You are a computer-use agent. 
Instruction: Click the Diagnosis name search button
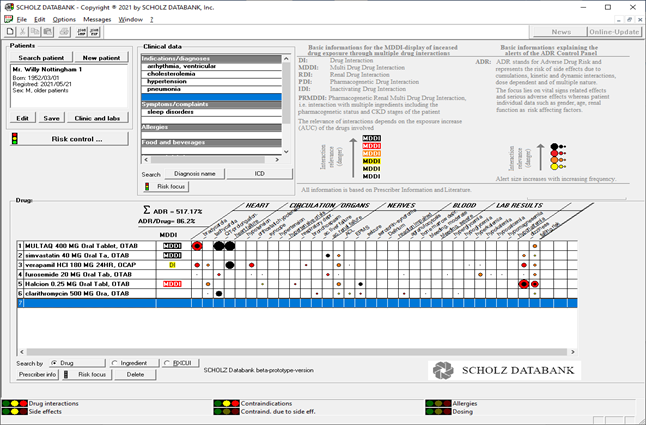click(x=195, y=174)
